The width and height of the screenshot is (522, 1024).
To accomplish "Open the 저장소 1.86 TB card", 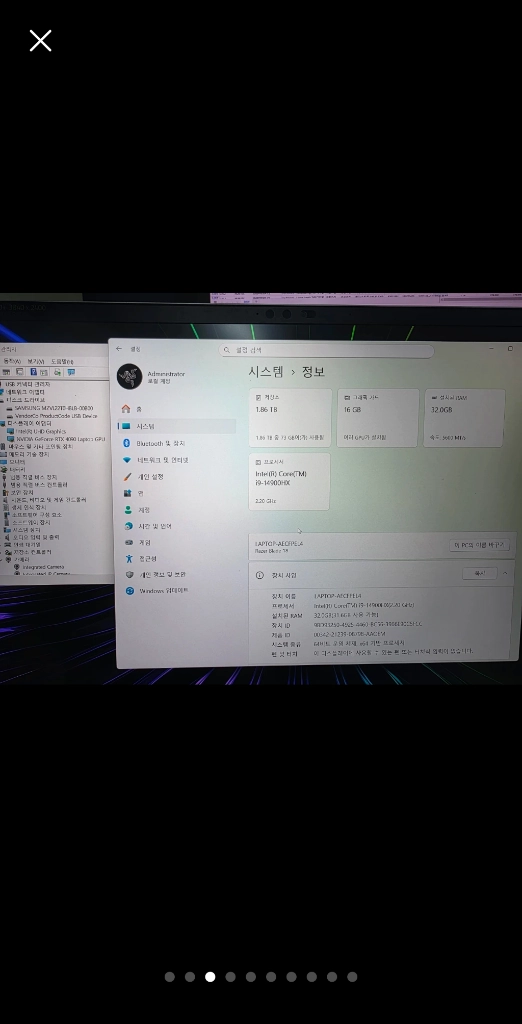I will coord(290,418).
